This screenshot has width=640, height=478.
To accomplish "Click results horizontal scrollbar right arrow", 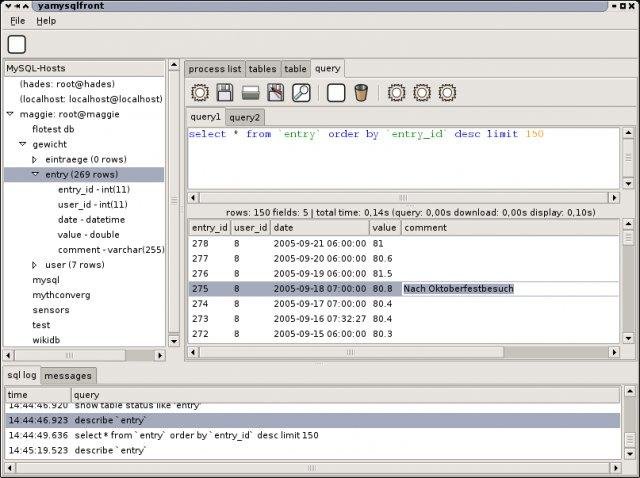I will tap(614, 352).
